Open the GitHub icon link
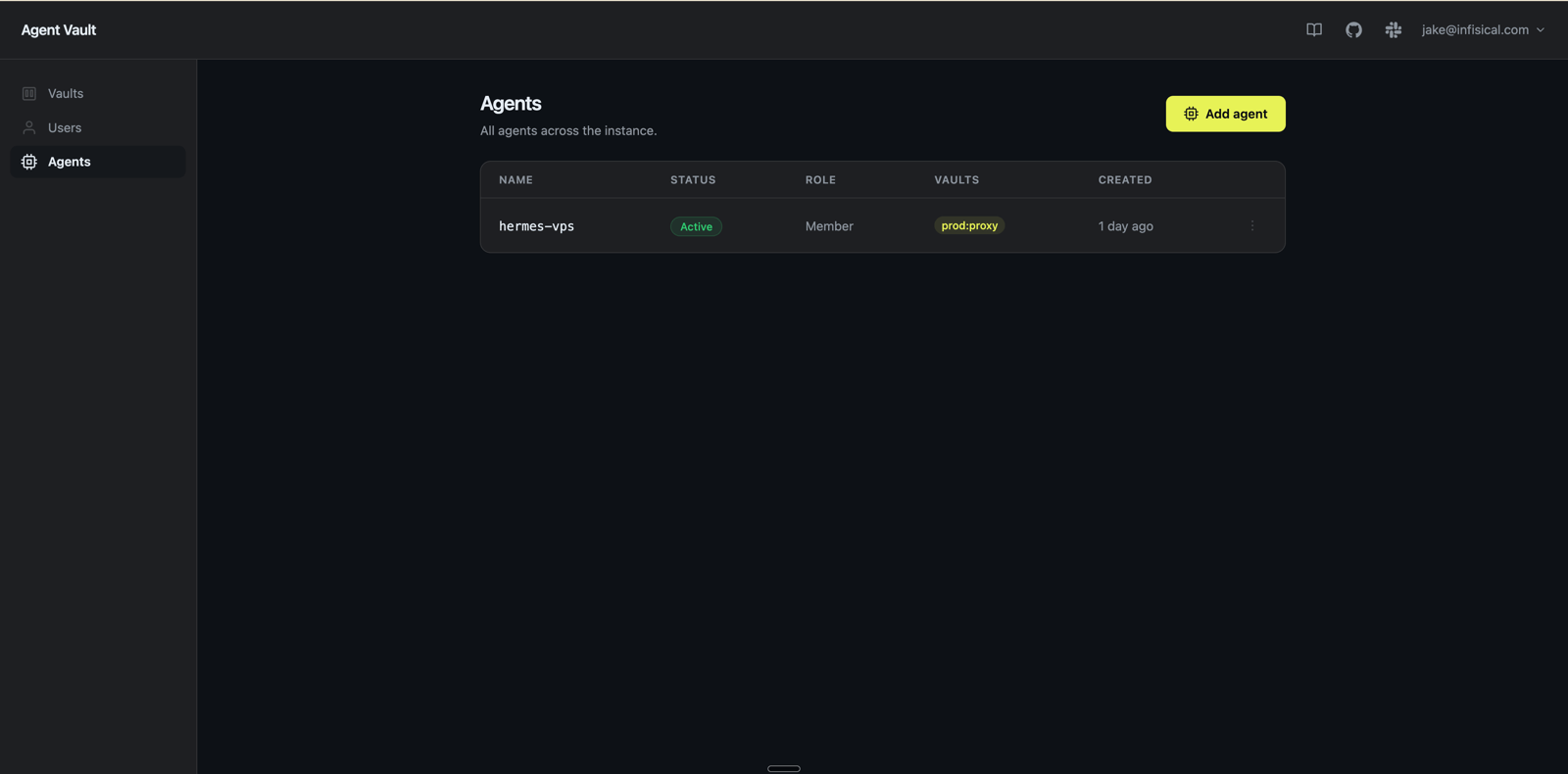The image size is (1568, 774). [1353, 30]
